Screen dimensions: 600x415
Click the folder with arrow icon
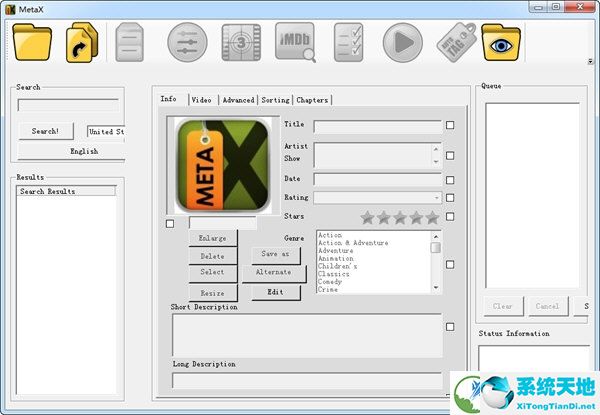[x=83, y=42]
